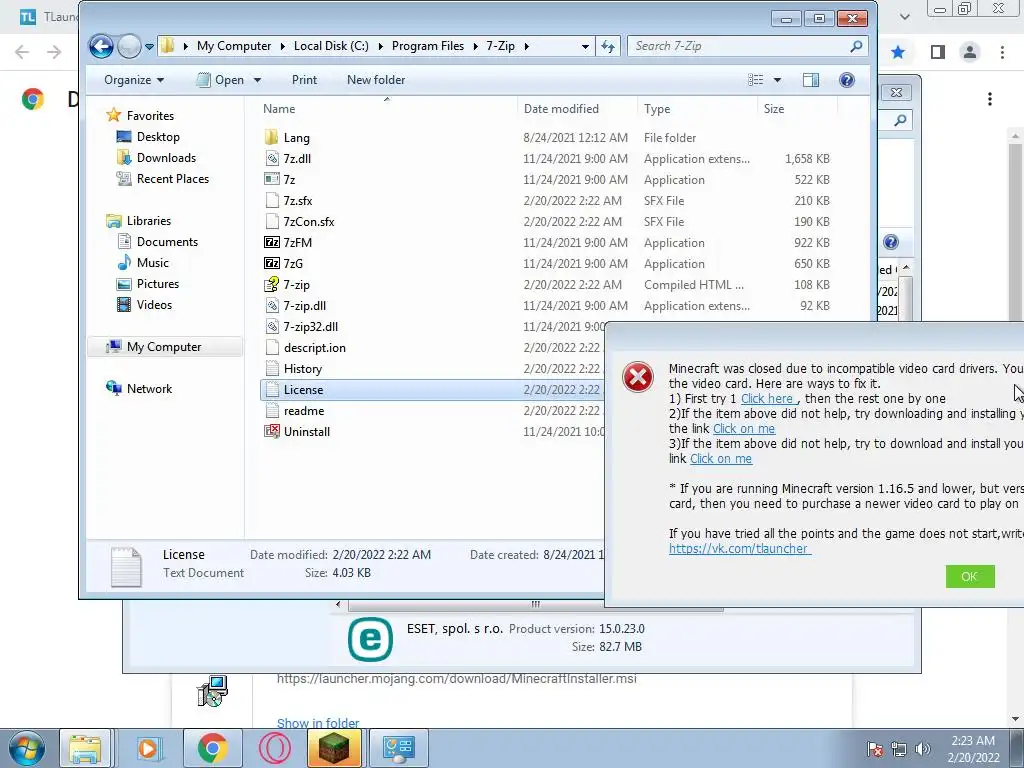
Task: Click the 'Click on me' link in step 2
Action: pos(744,428)
